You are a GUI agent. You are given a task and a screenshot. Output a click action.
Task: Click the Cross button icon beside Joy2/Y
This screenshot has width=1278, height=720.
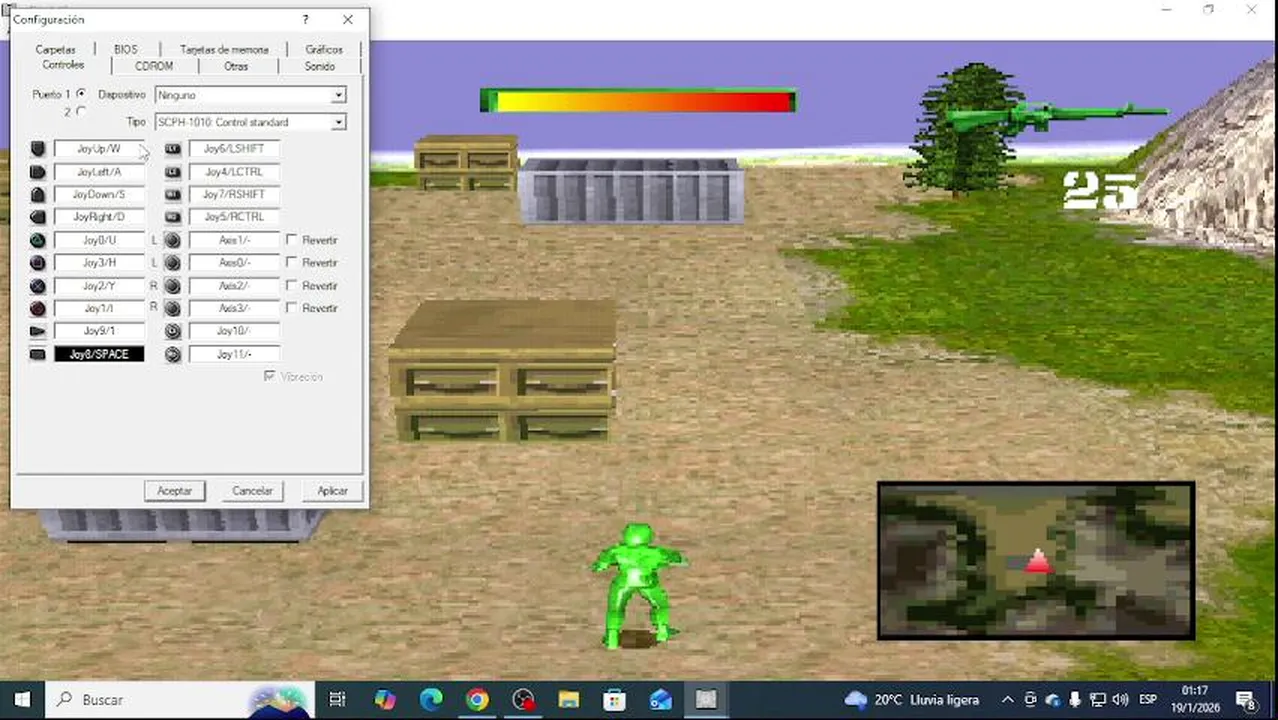[38, 286]
